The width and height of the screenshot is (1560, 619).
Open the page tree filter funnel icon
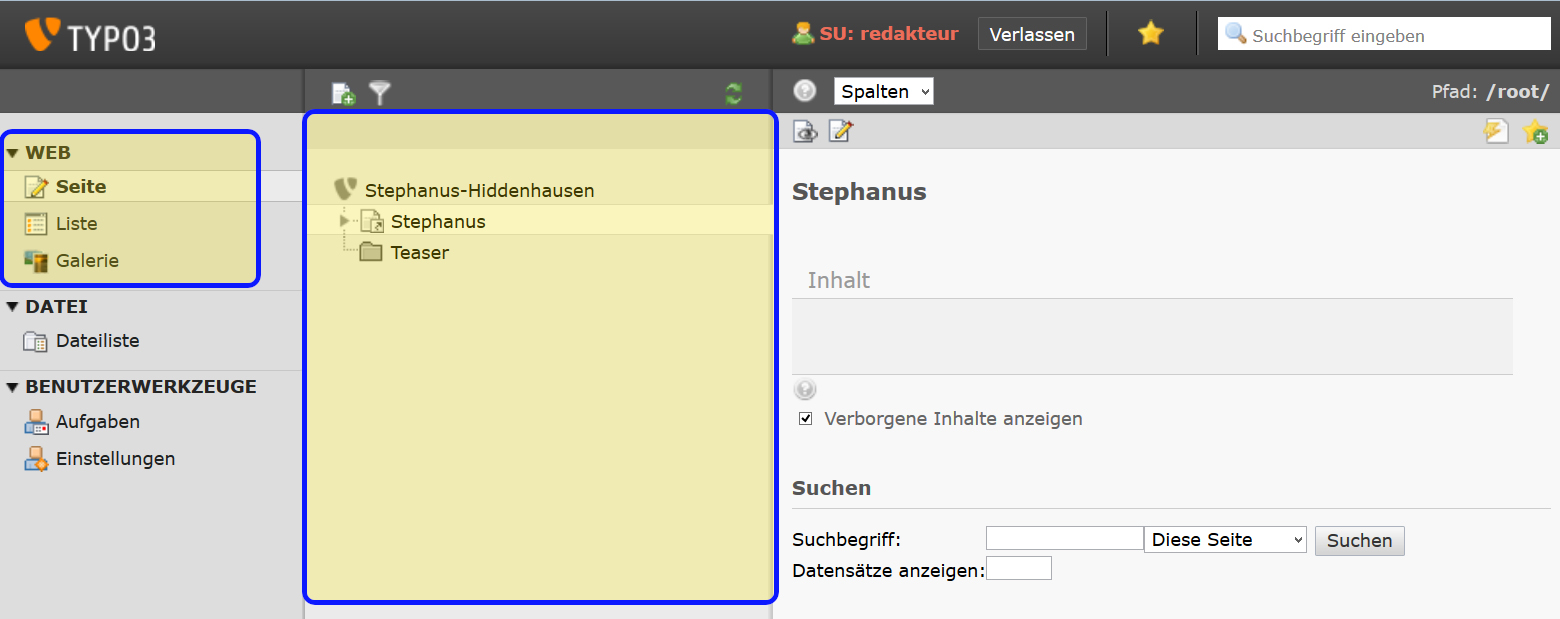click(379, 93)
